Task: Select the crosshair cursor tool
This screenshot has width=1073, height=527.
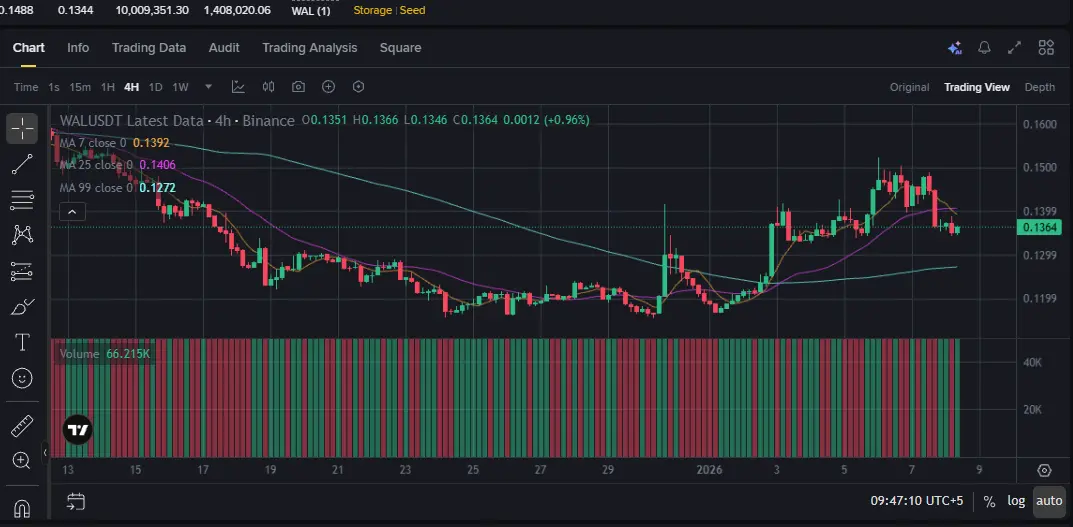Action: pyautogui.click(x=22, y=128)
